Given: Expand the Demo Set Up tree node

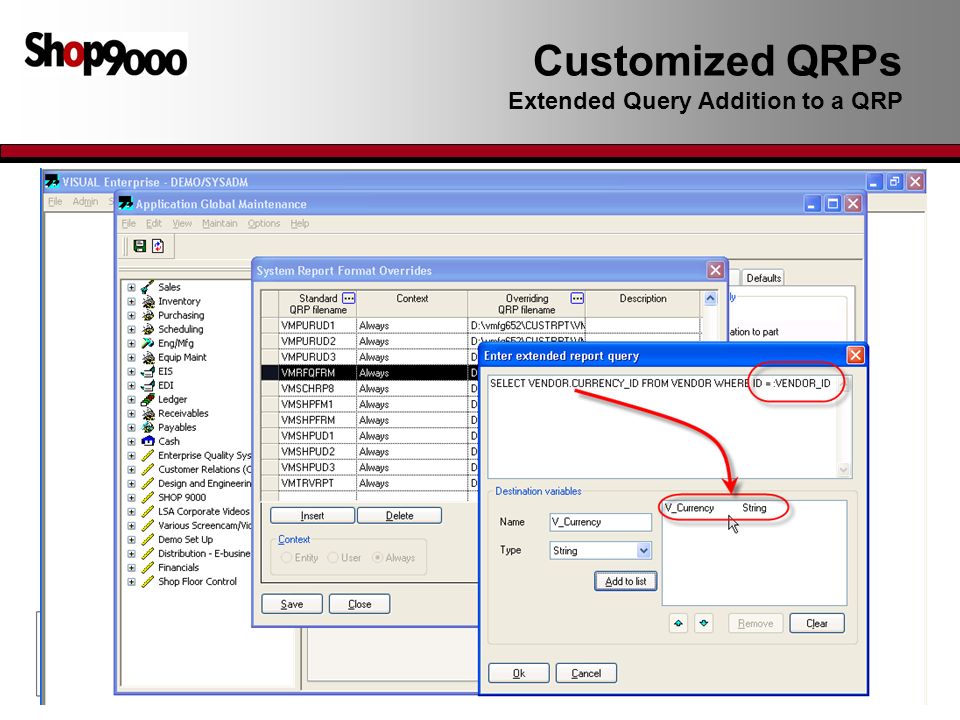Looking at the screenshot, I should pos(131,540).
